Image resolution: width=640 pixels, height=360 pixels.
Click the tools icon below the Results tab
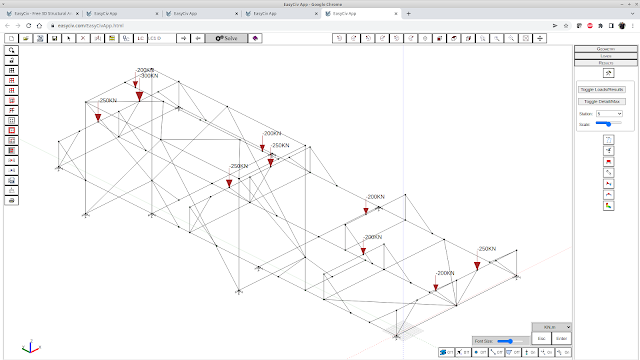[x=609, y=73]
